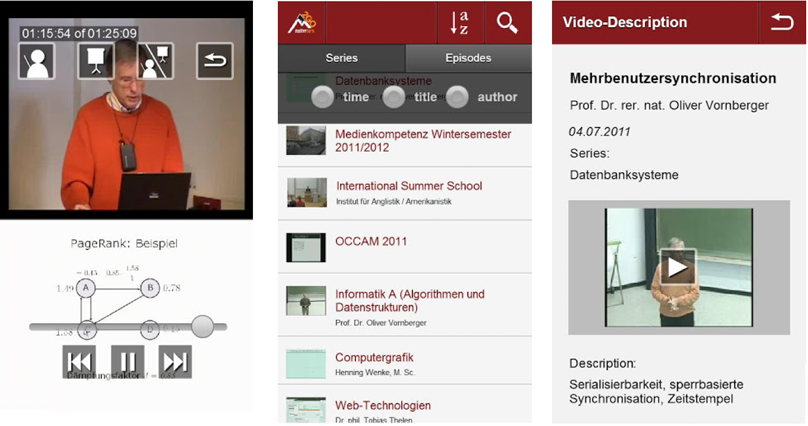This screenshot has height=426, width=808.
Task: Pause the lecture video playback
Action: [x=127, y=361]
